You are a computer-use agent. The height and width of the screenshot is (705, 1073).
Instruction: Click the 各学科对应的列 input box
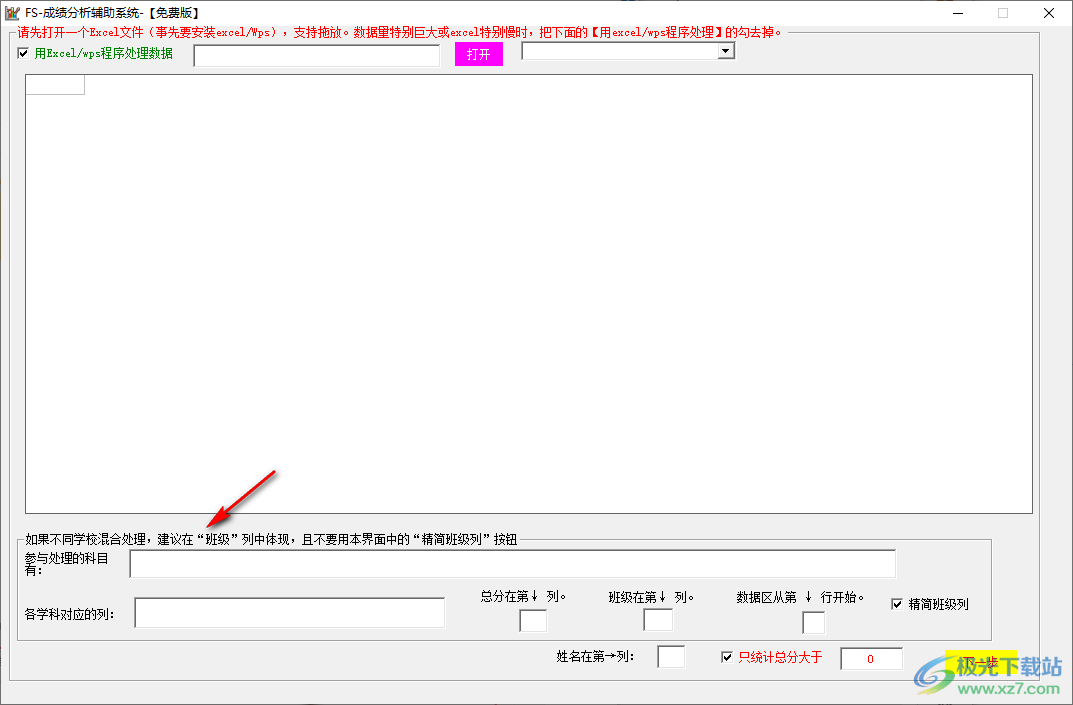point(288,612)
